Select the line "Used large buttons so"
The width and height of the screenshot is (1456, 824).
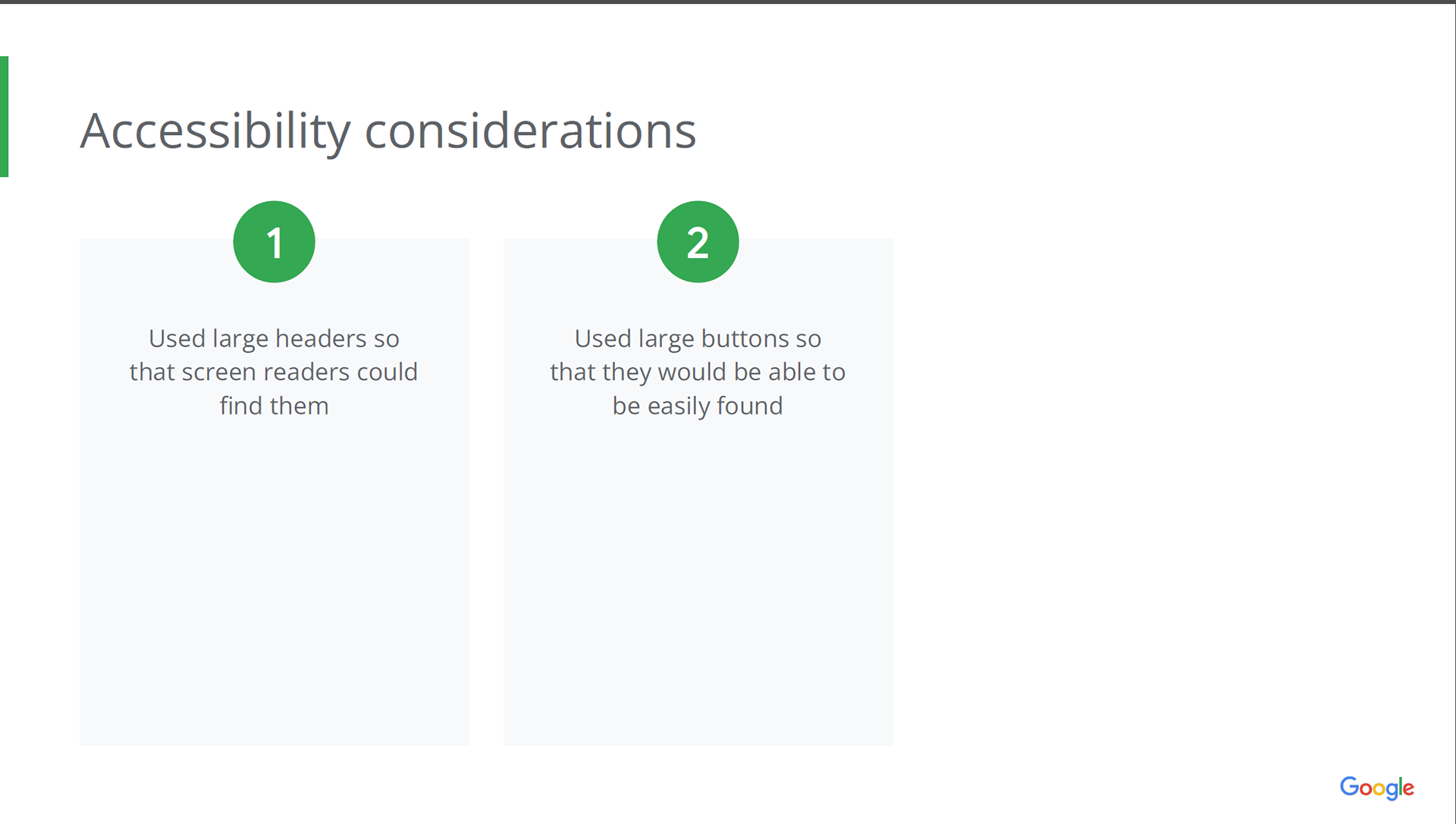[698, 338]
